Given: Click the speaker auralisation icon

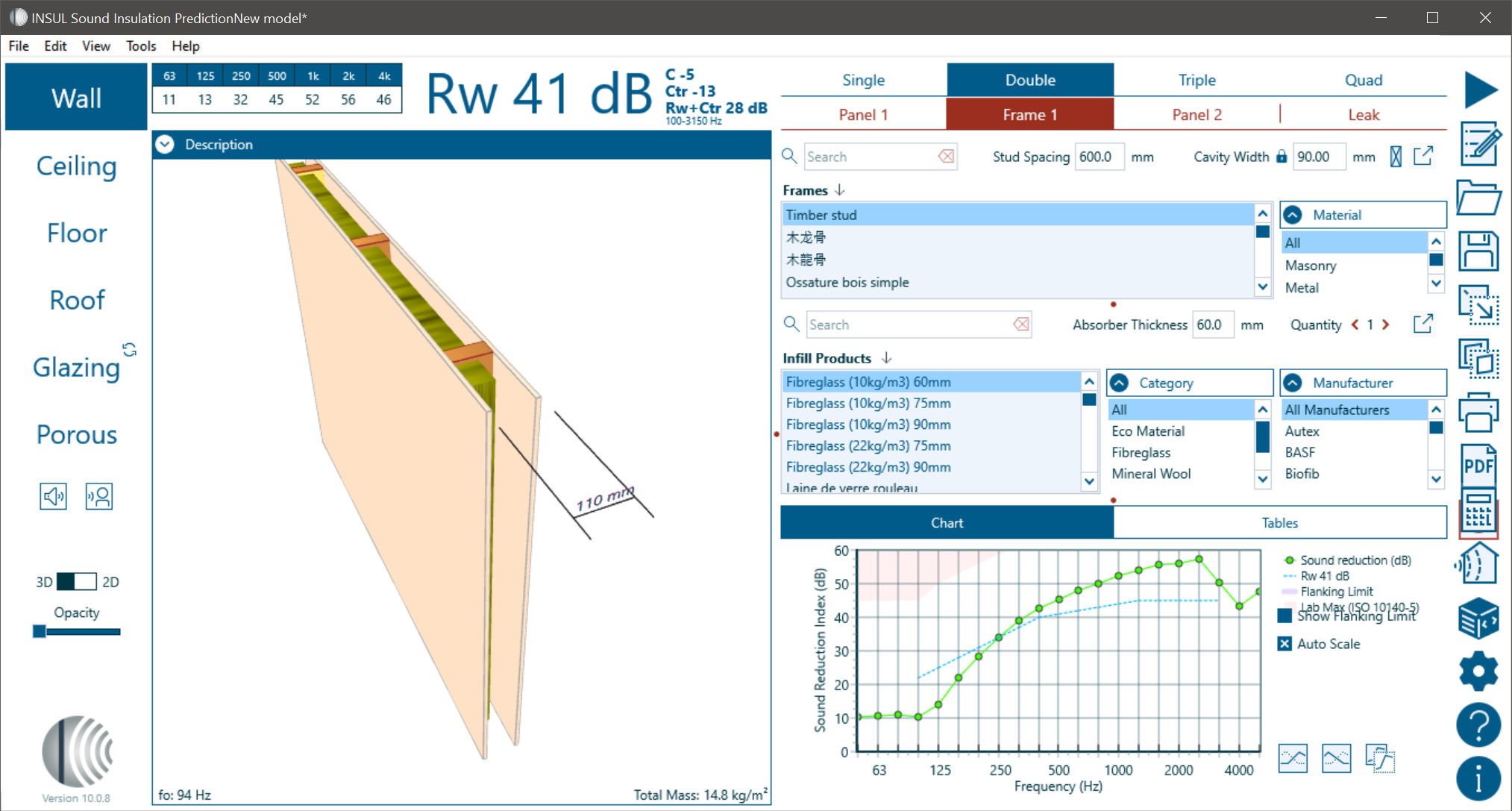Looking at the screenshot, I should tap(53, 496).
